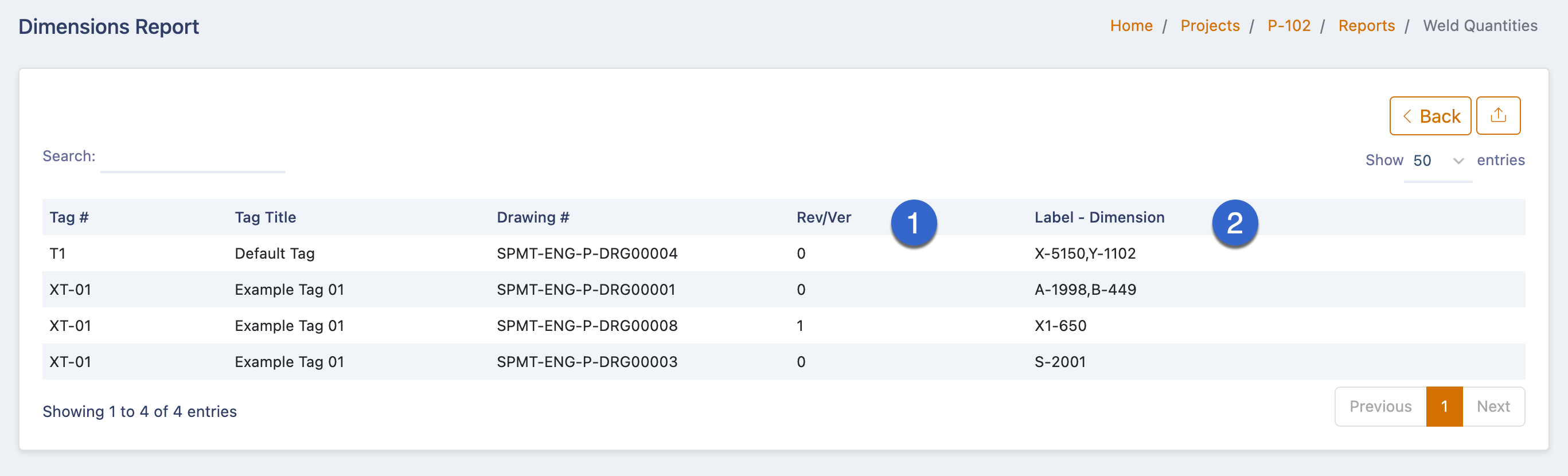This screenshot has width=1568, height=476.
Task: Open the Show entries dropdown
Action: [x=1438, y=161]
